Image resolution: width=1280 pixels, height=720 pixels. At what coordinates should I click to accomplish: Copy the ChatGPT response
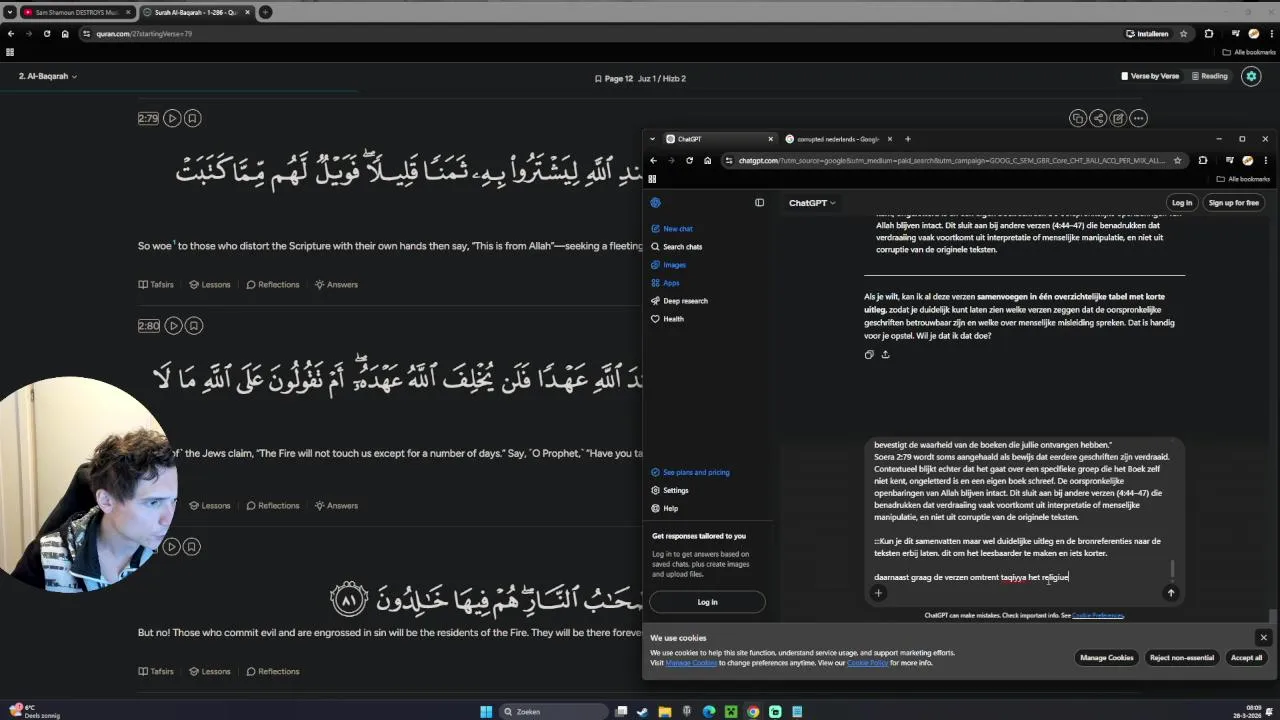(x=869, y=354)
